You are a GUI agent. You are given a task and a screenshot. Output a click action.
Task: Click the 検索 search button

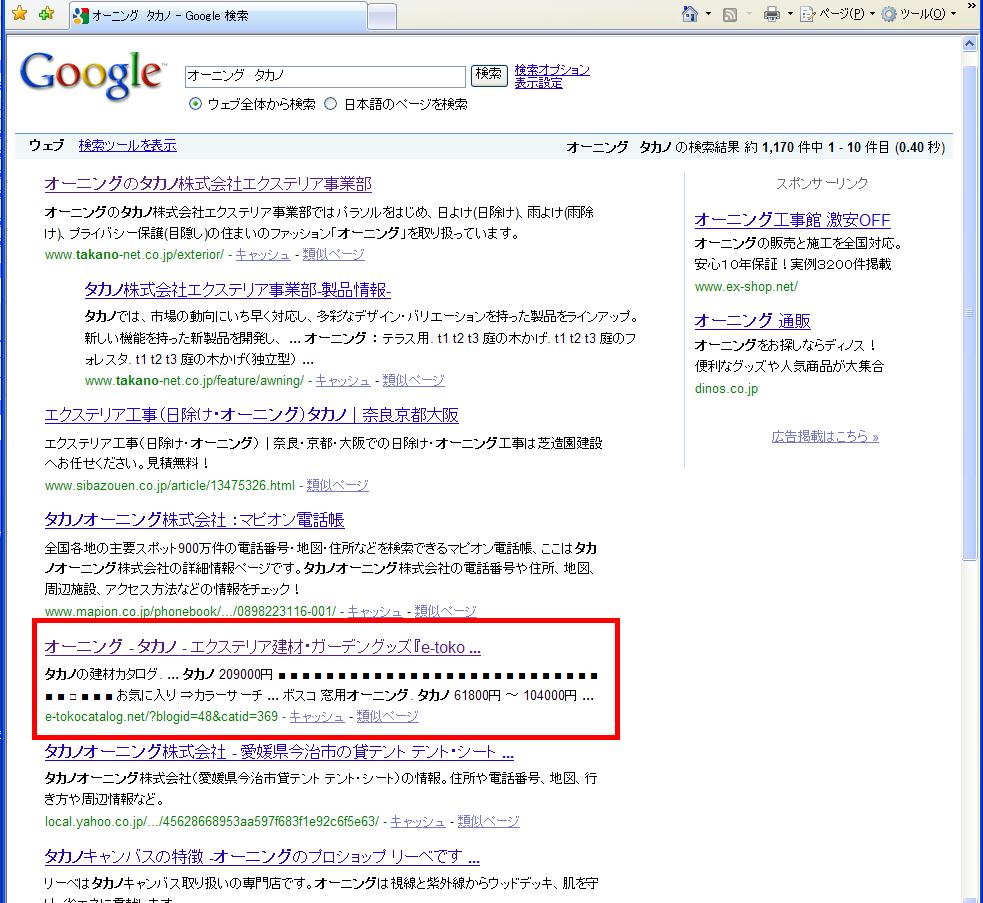click(489, 75)
